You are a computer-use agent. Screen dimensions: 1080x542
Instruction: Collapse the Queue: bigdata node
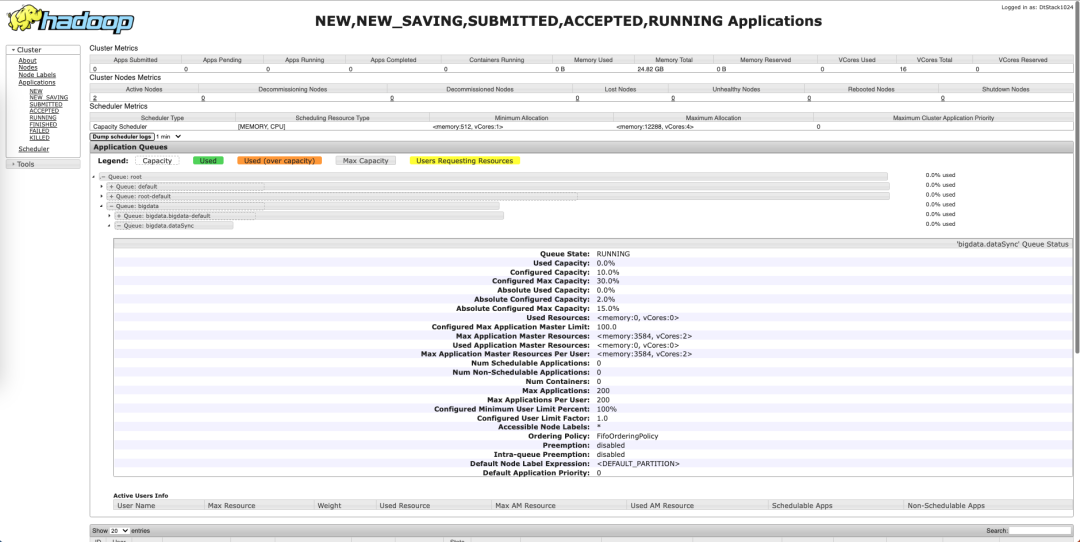[x=112, y=206]
